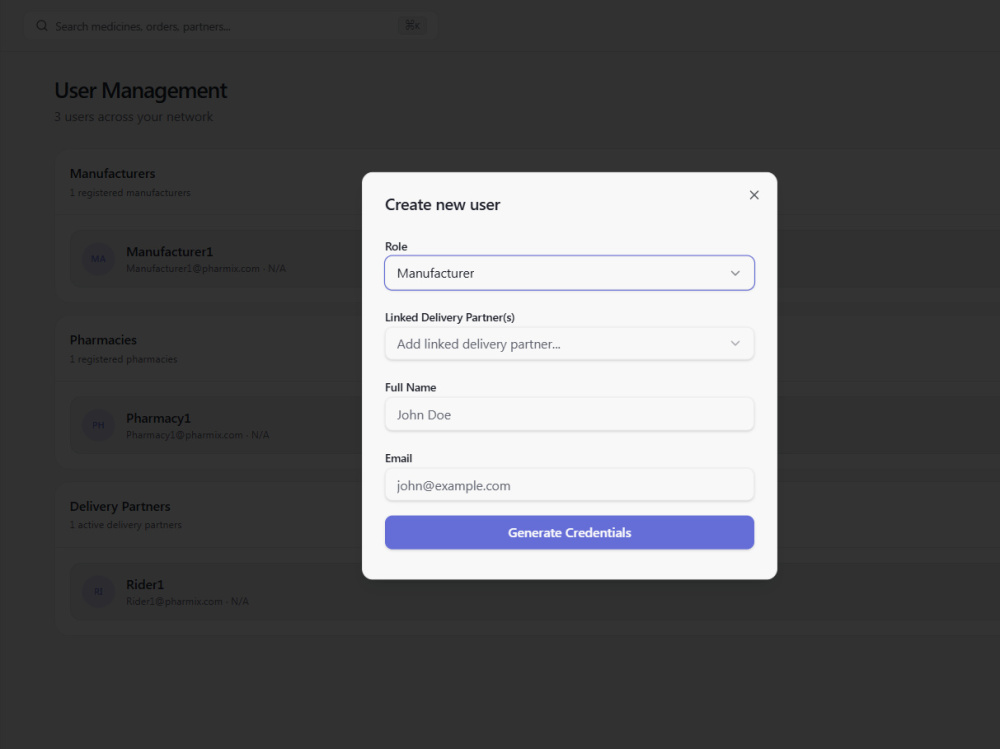Click the Manufacturers section heading

(x=112, y=174)
